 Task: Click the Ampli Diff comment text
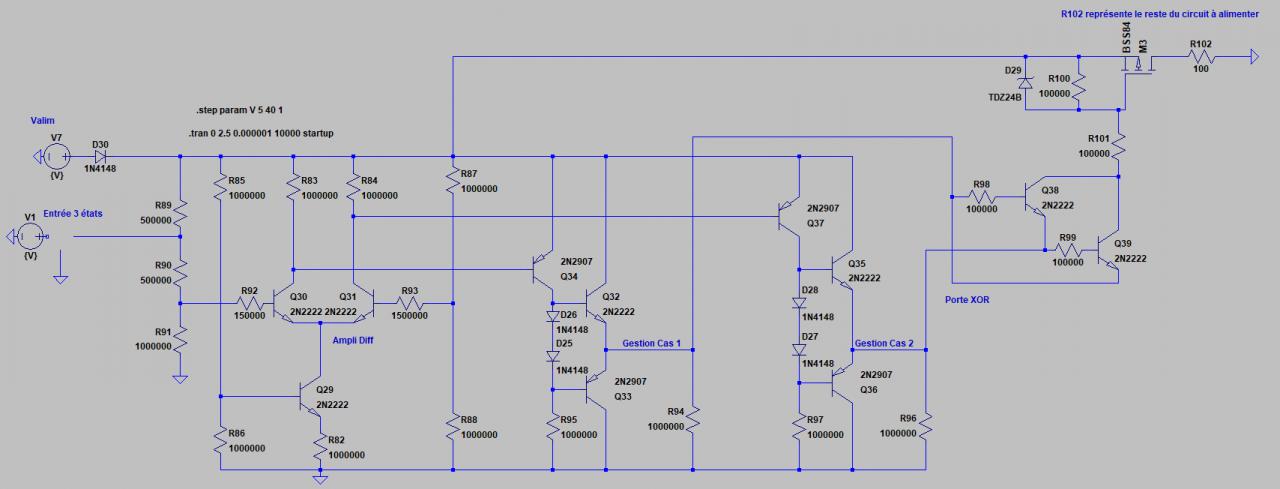pyautogui.click(x=356, y=340)
